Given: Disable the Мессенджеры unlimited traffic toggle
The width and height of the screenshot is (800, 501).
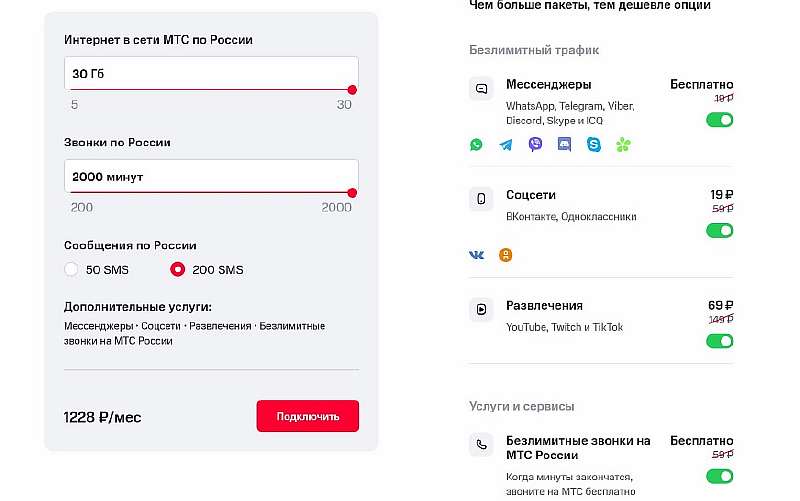Looking at the screenshot, I should pos(719,120).
